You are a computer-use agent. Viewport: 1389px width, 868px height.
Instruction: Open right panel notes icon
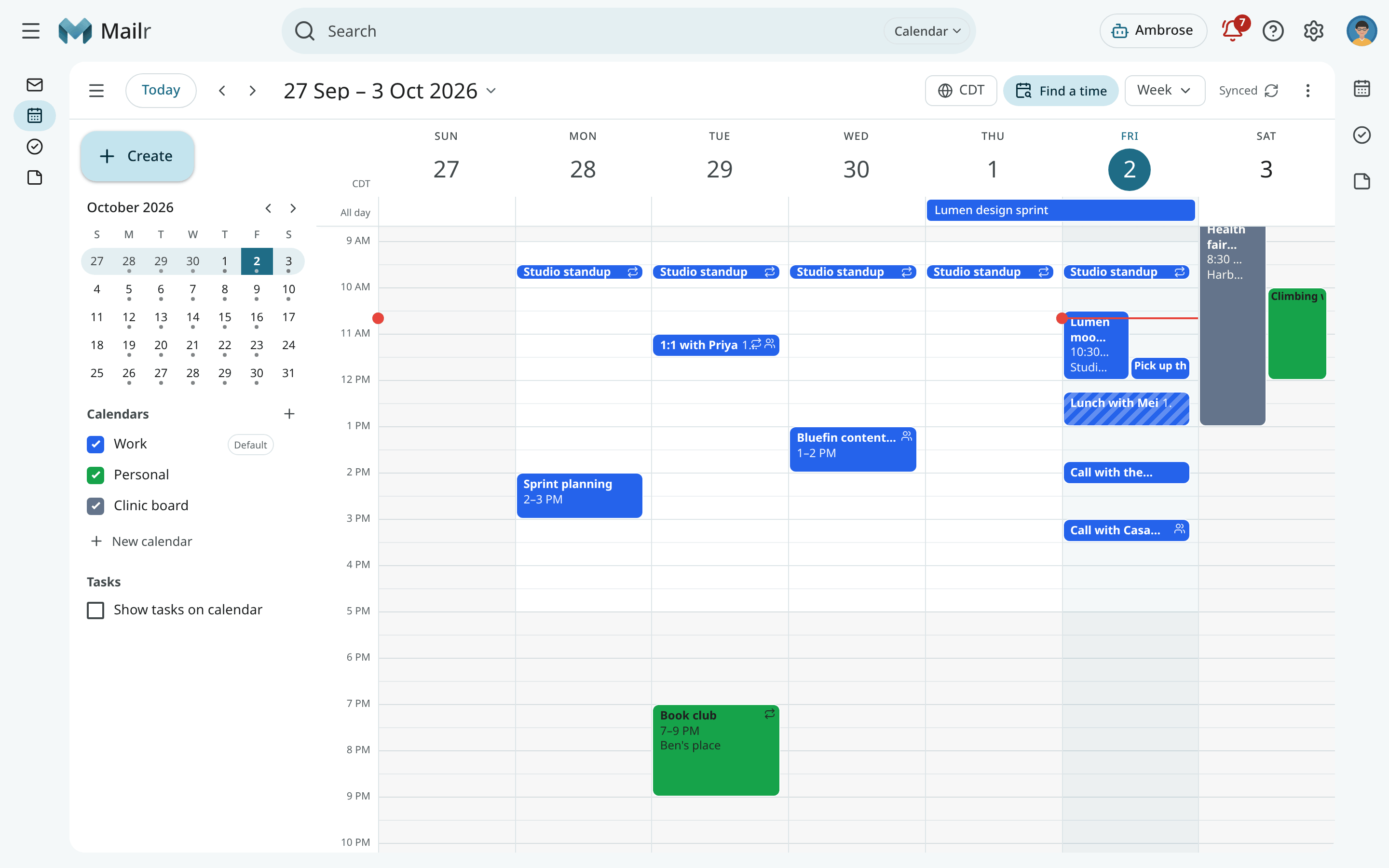point(1362,181)
